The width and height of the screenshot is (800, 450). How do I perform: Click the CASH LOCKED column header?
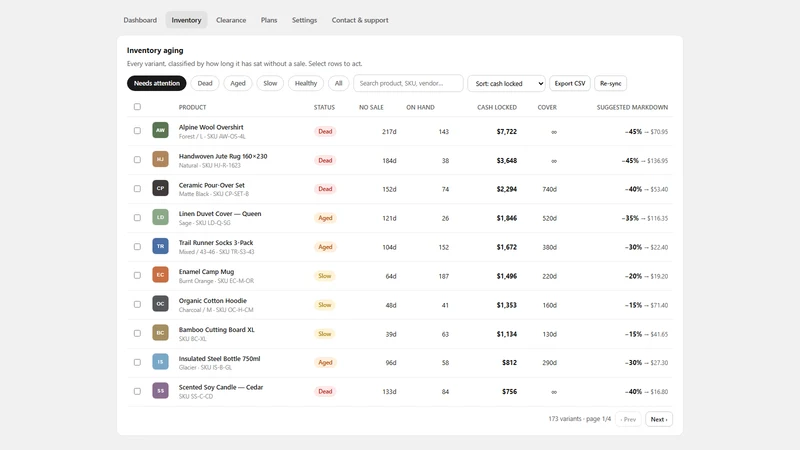pyautogui.click(x=496, y=107)
